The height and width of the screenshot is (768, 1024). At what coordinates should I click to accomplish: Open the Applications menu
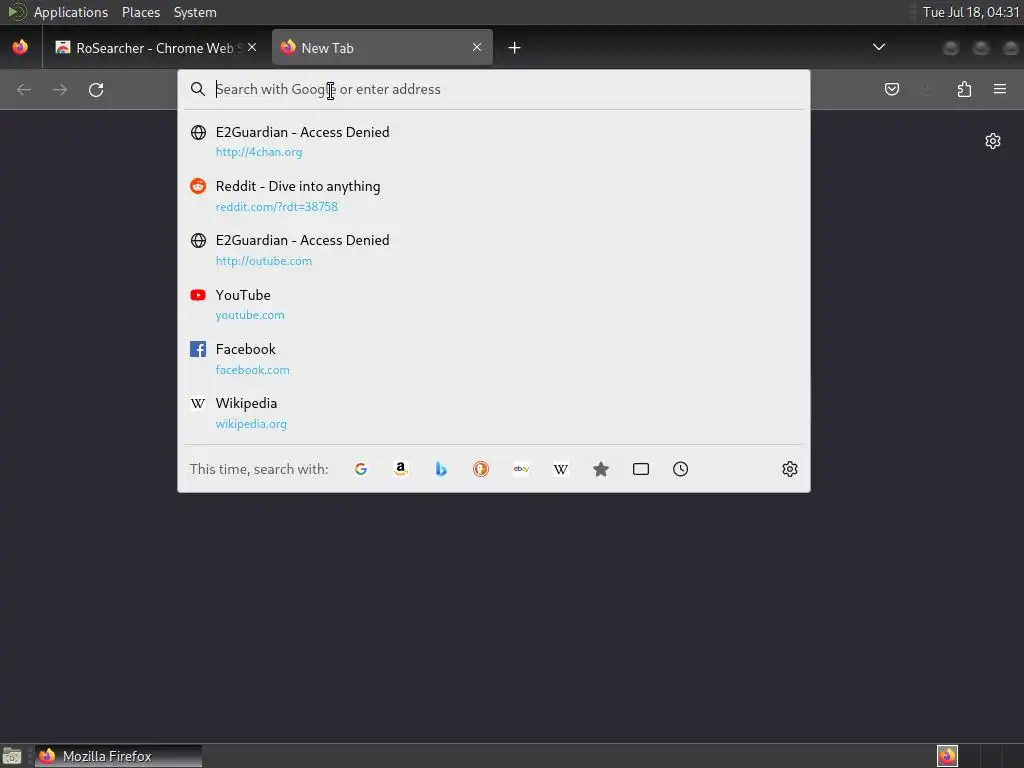coord(71,12)
